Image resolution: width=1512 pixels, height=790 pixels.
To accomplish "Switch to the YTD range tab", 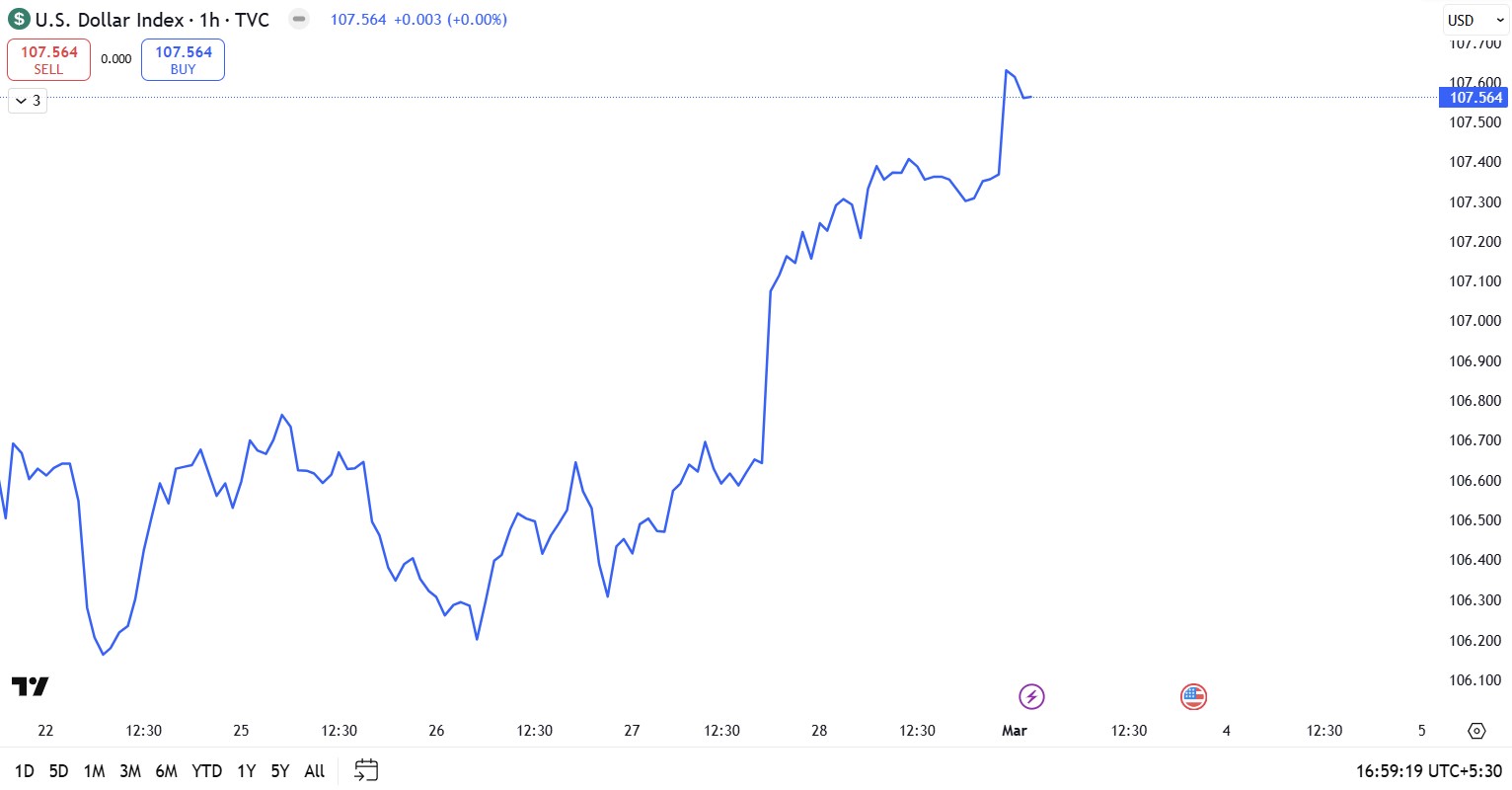I will (207, 770).
